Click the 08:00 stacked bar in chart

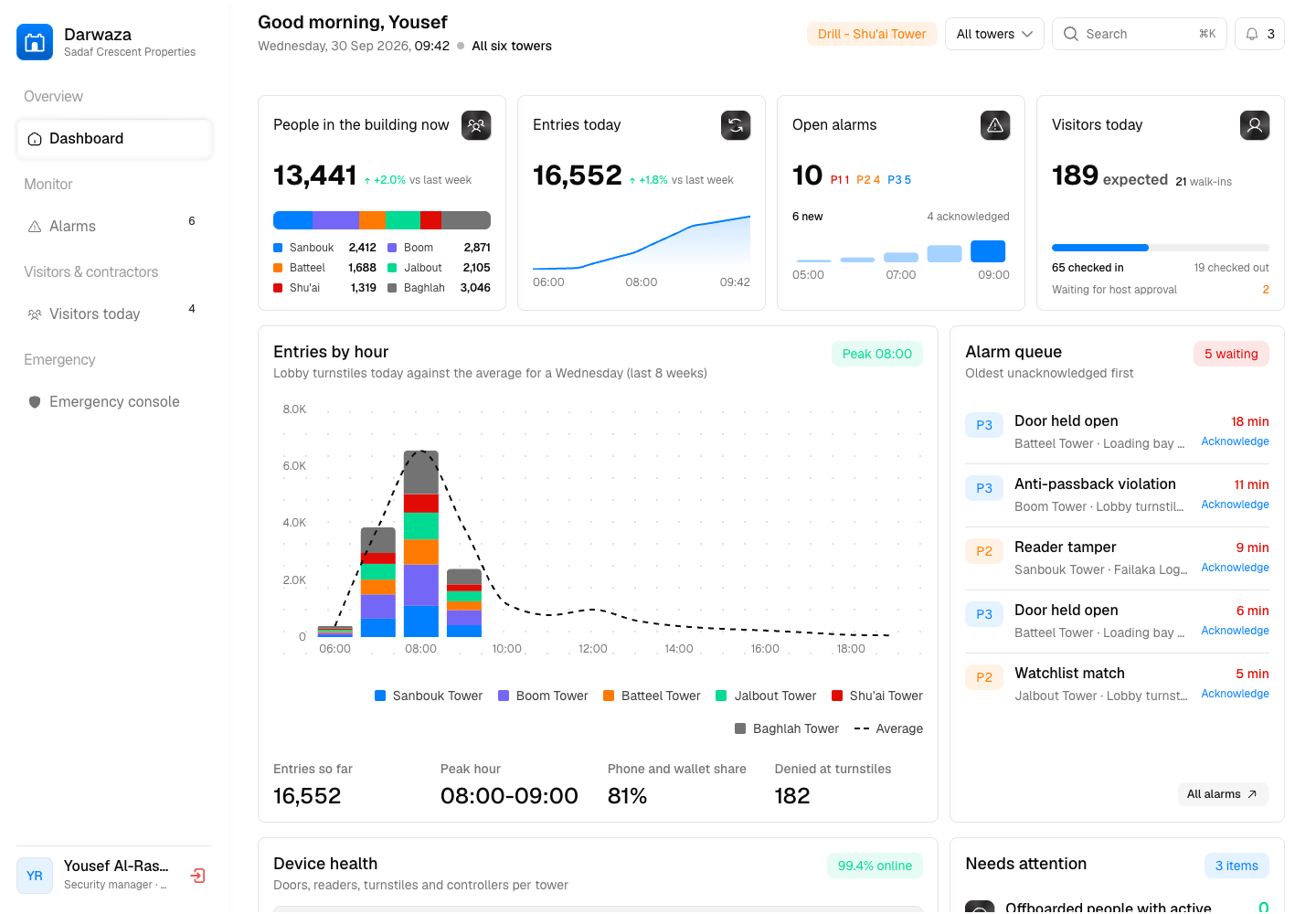tap(421, 544)
